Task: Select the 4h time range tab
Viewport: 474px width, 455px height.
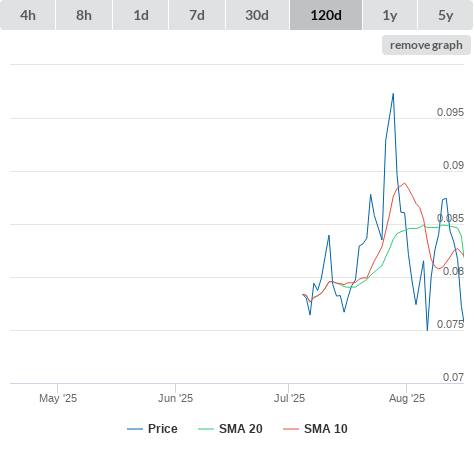Action: point(28,15)
